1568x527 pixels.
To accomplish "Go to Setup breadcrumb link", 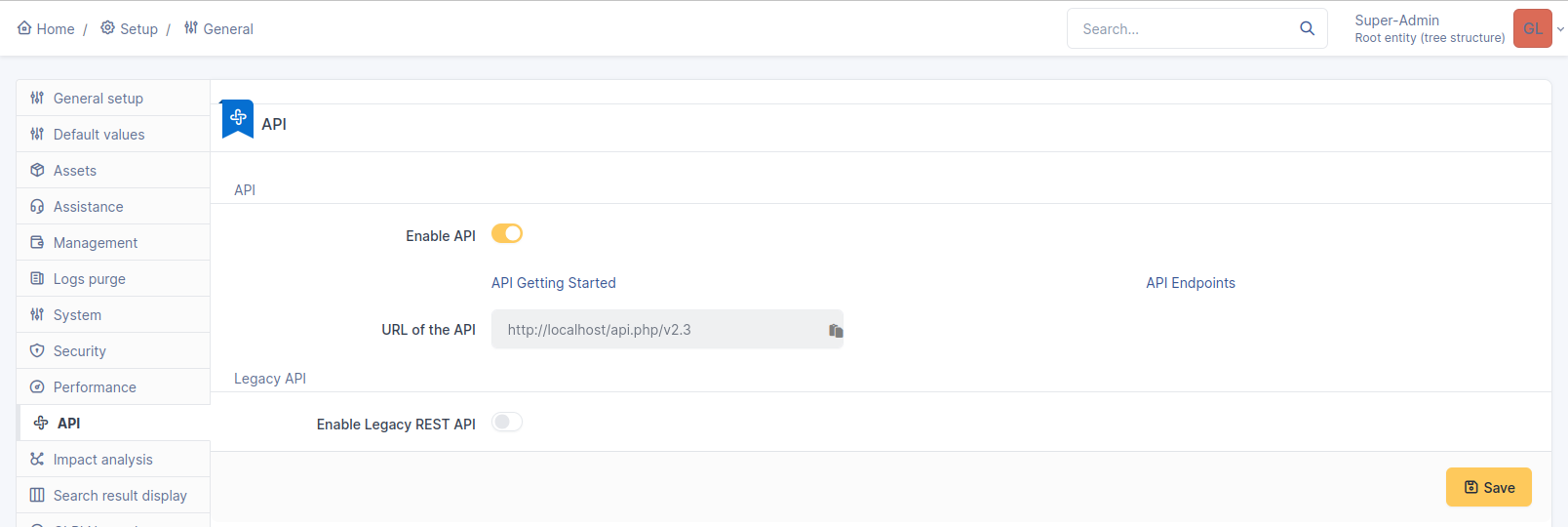I will [x=129, y=29].
